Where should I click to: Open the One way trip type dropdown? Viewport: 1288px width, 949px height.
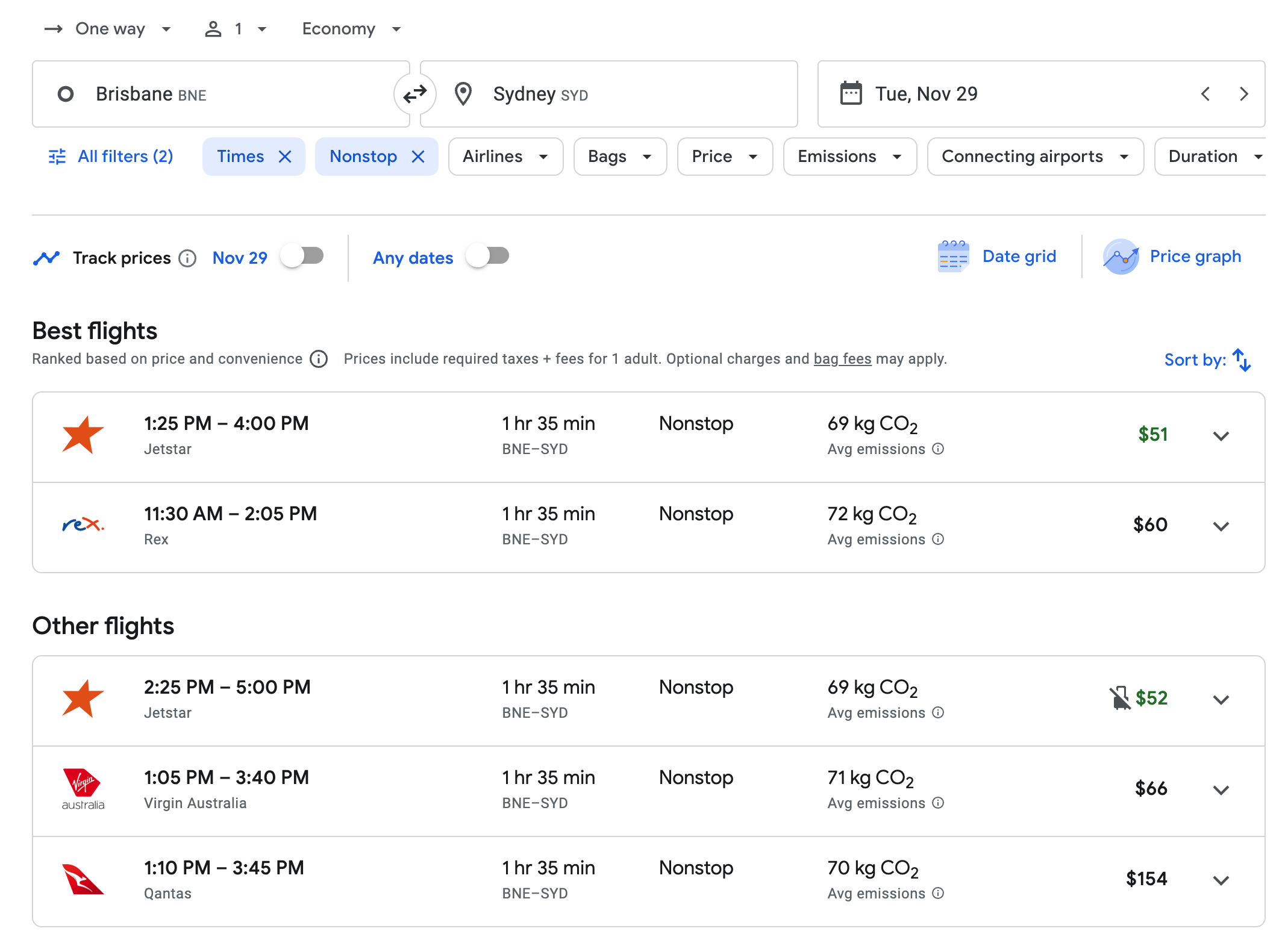click(108, 29)
